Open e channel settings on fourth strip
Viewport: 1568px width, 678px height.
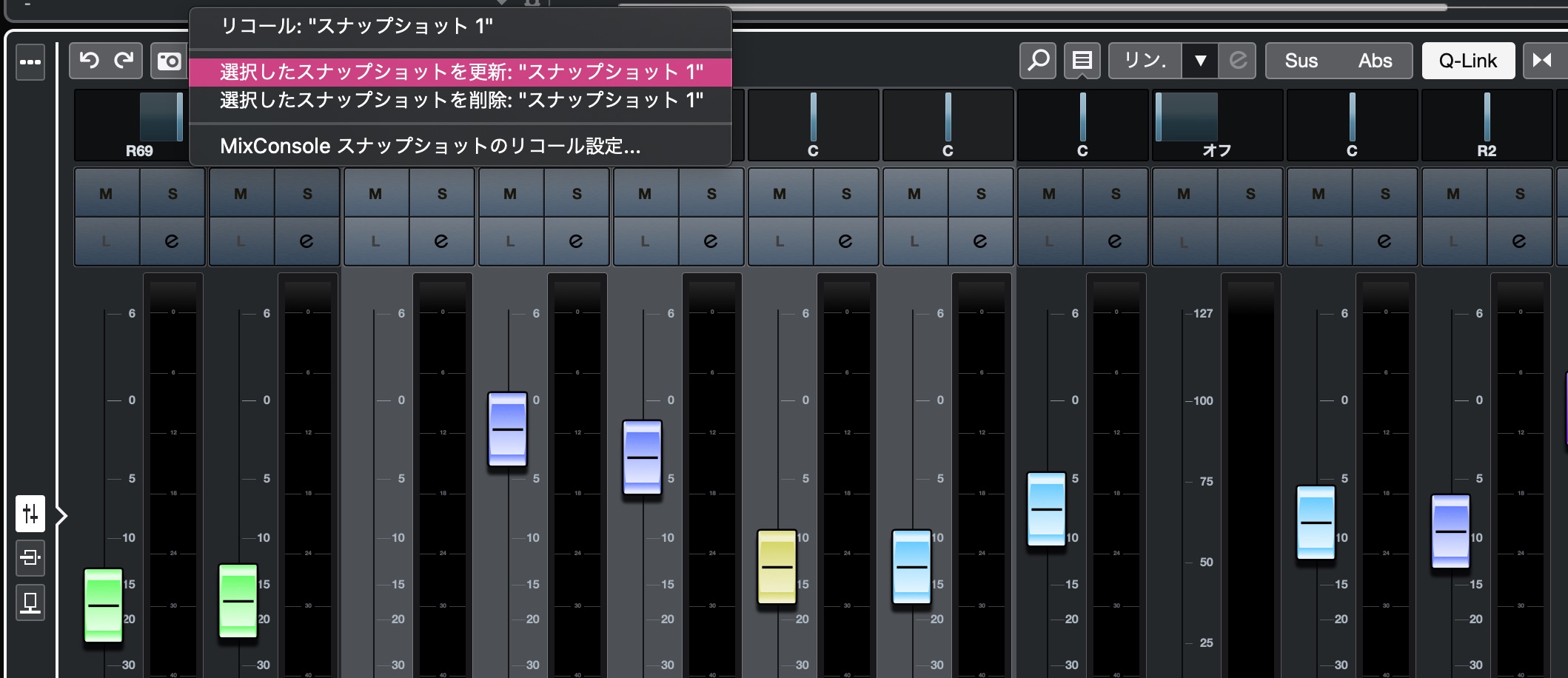pyautogui.click(x=576, y=241)
